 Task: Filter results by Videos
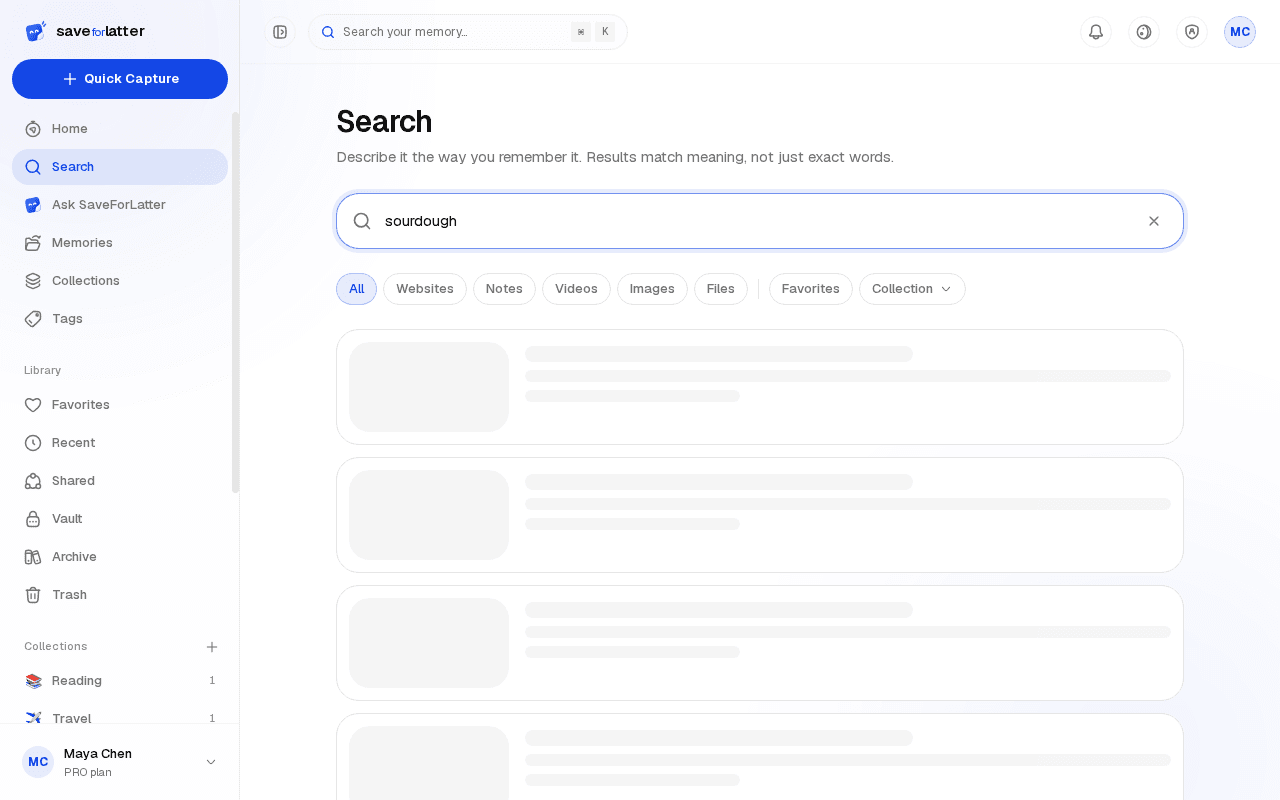[576, 289]
